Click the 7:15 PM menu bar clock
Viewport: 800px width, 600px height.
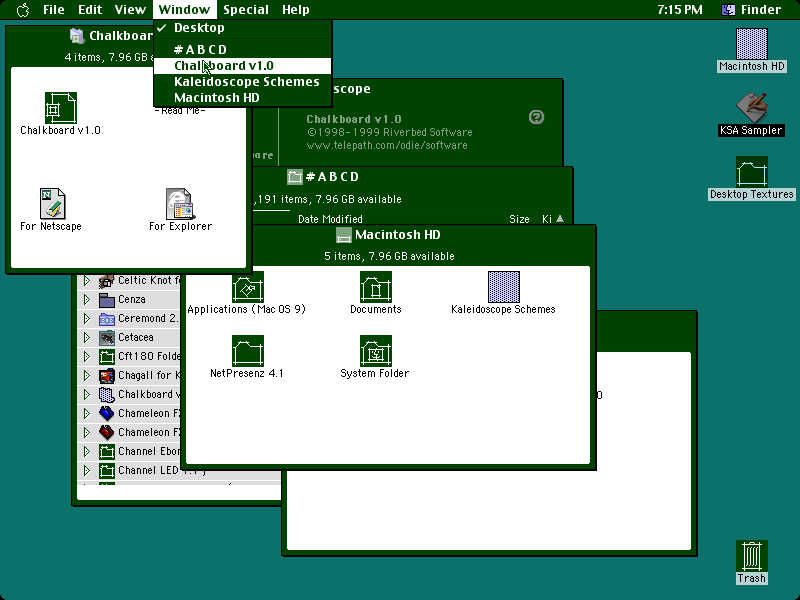click(680, 10)
